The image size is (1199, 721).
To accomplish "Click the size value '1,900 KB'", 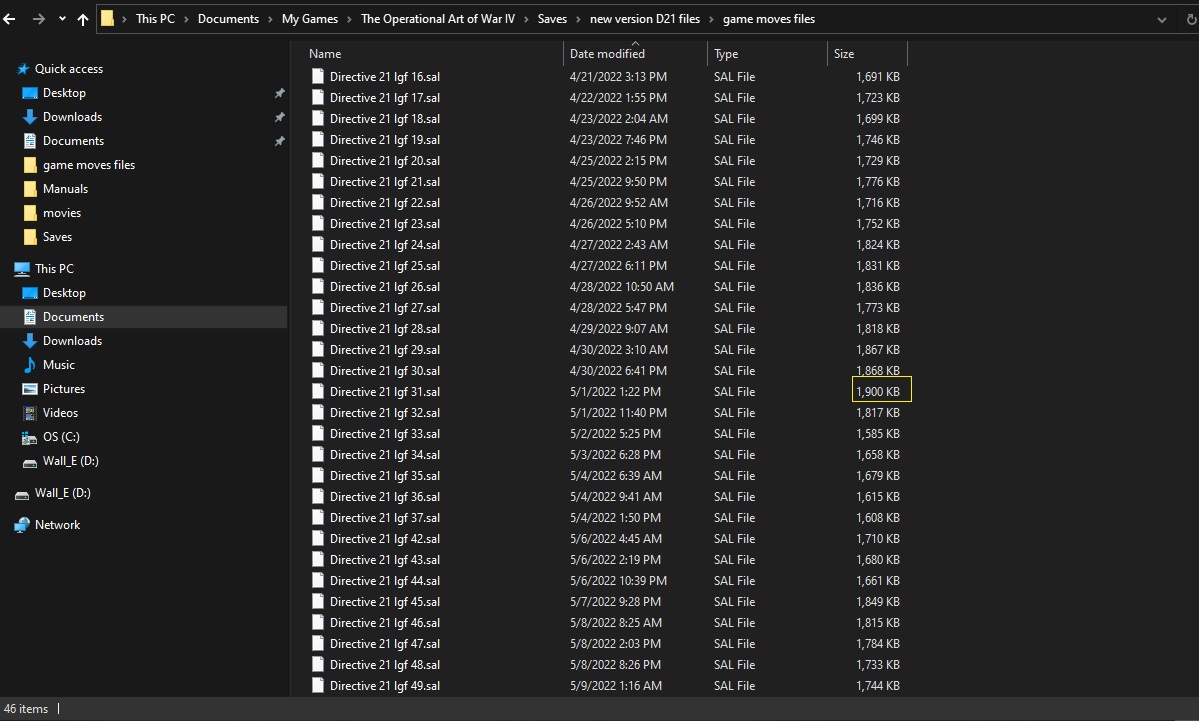I will click(x=878, y=391).
